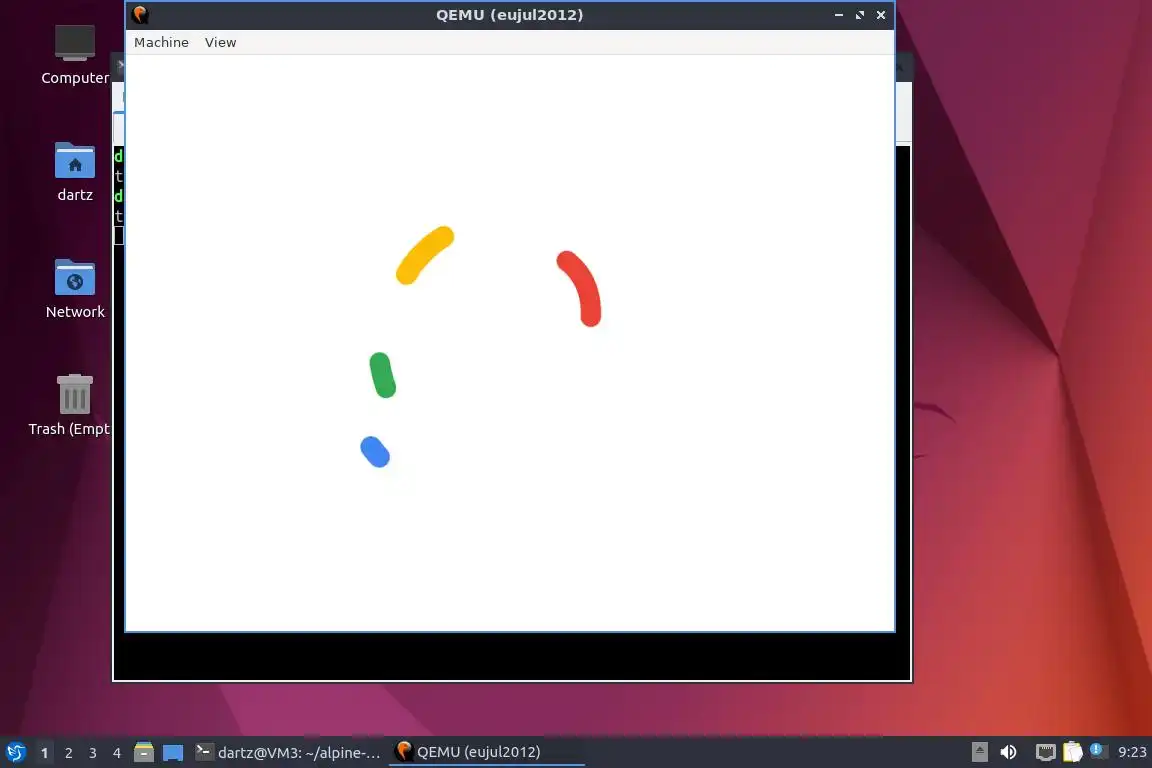Switch to workspace 1
Image resolution: width=1152 pixels, height=768 pixels.
[44, 753]
